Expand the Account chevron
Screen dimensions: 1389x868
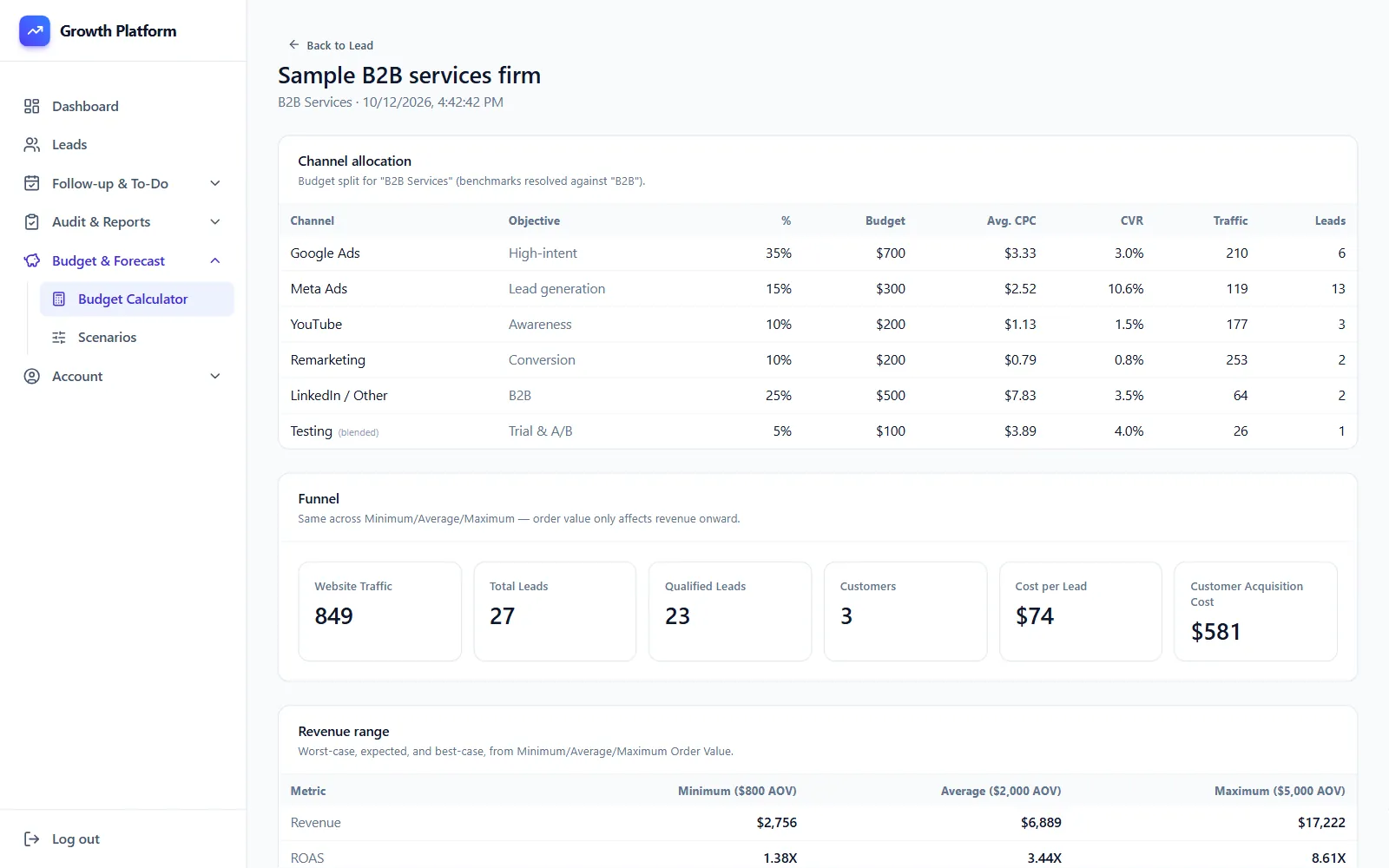pos(215,376)
